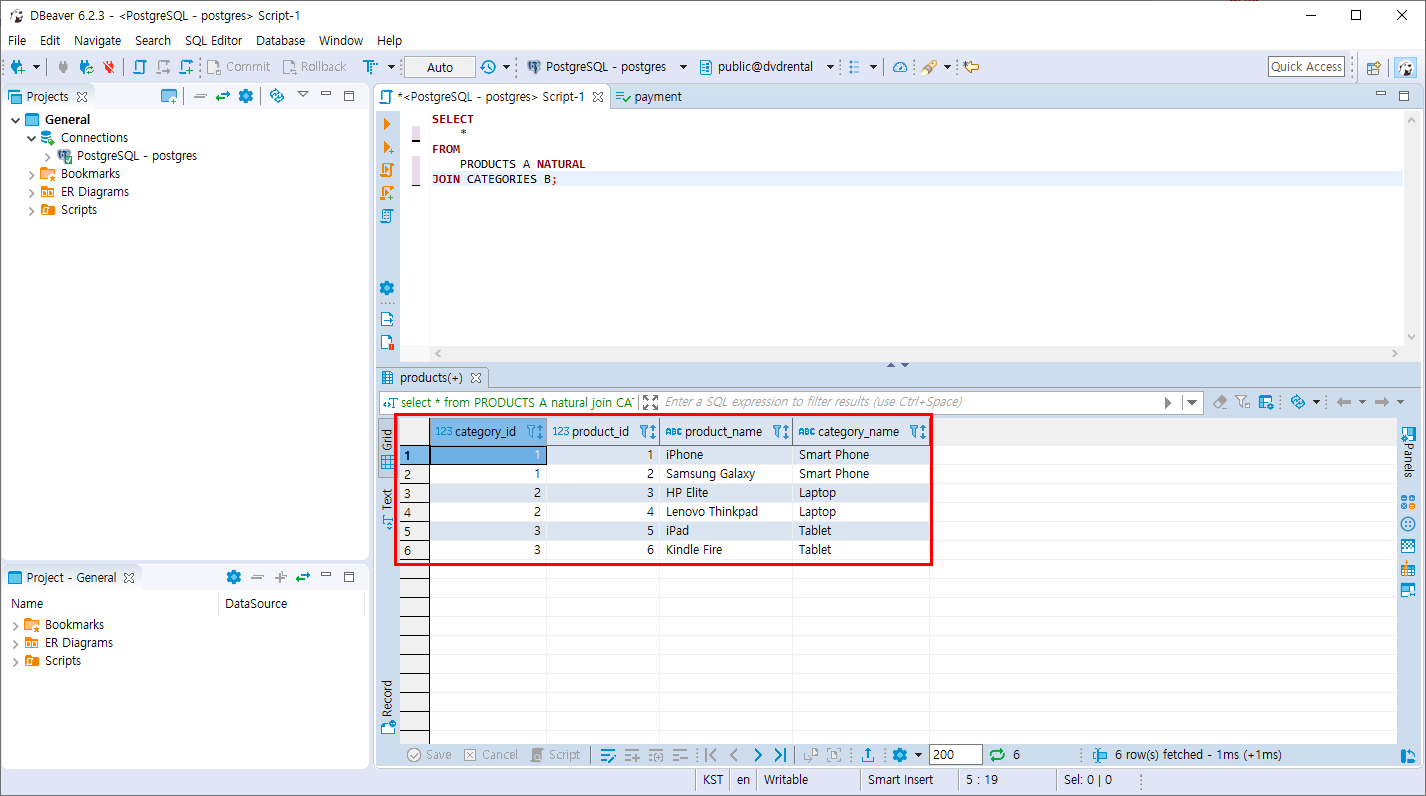This screenshot has width=1426, height=796.
Task: Click the Quick Access search field
Action: click(x=1306, y=67)
